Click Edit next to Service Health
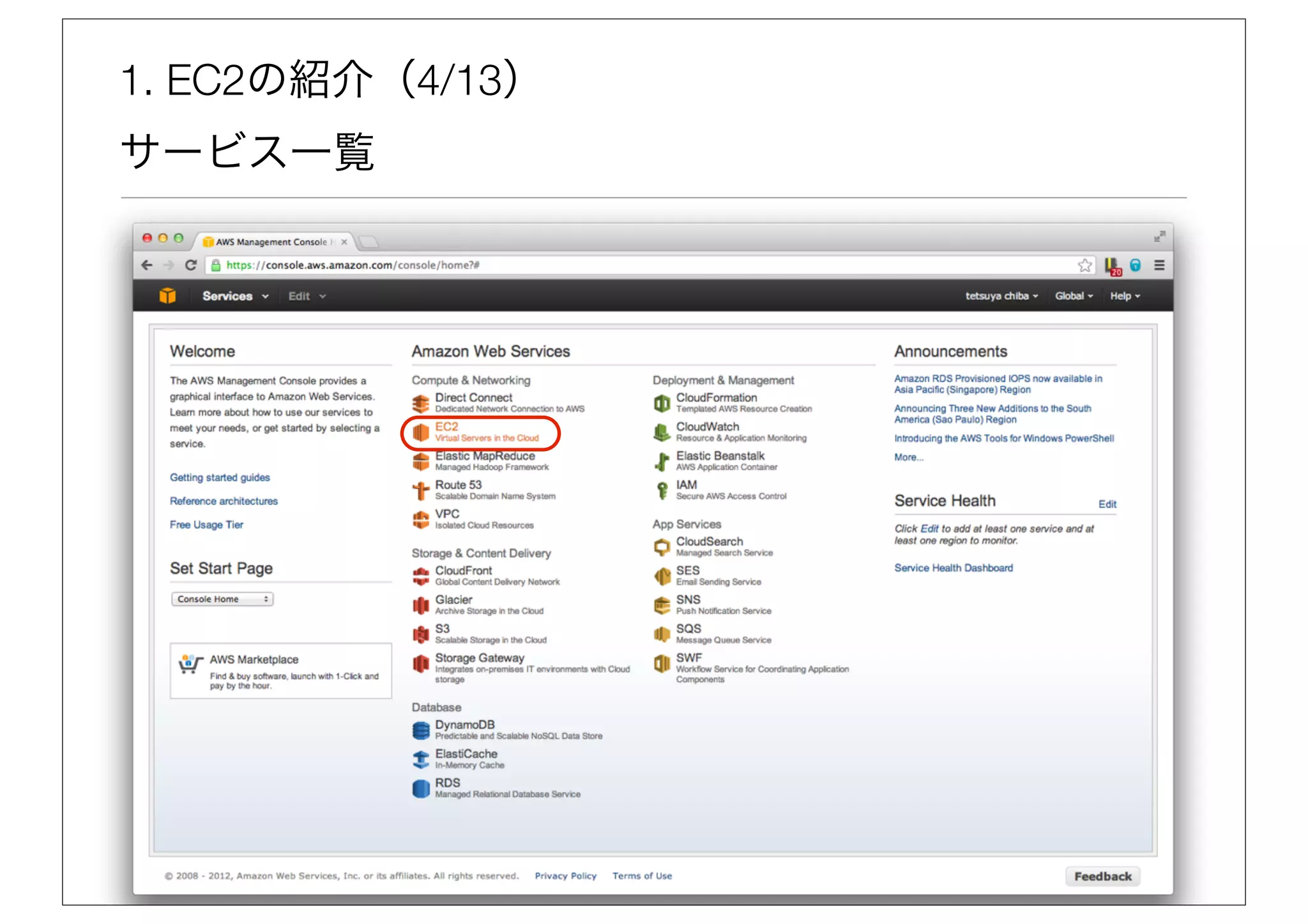 coord(1107,504)
